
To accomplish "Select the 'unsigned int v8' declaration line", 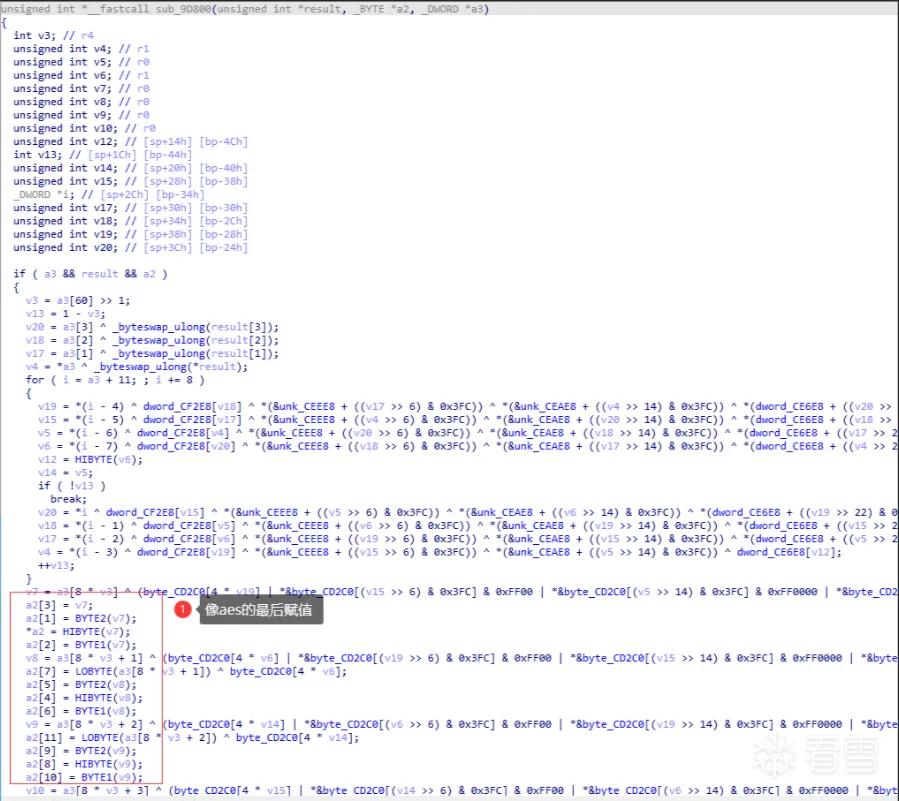I will (81, 101).
